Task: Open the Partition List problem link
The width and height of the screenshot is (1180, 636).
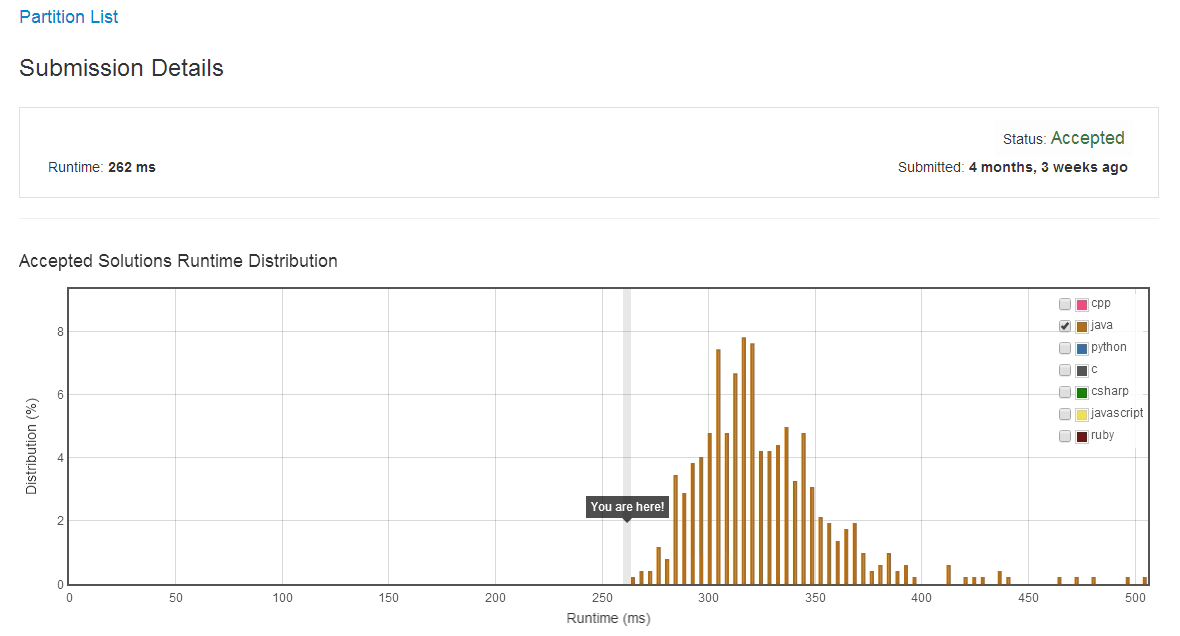Action: (68, 17)
